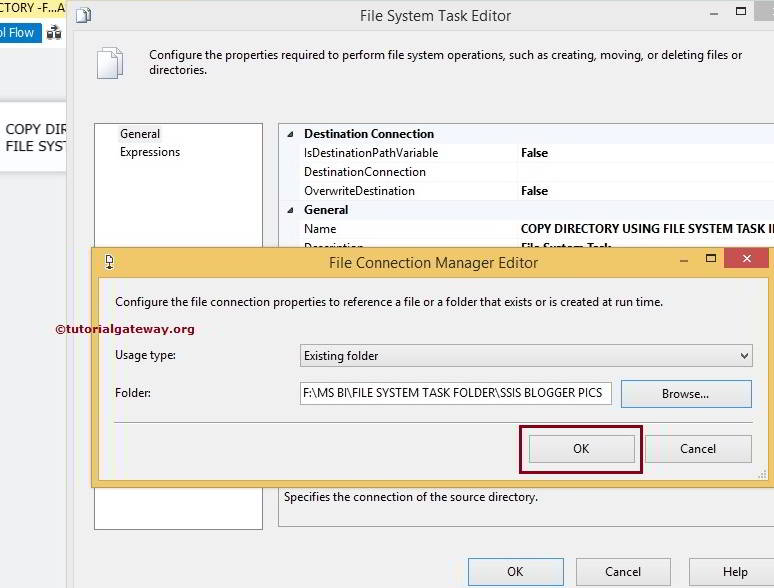
Task: Click OK in File System Task Editor
Action: tap(515, 572)
